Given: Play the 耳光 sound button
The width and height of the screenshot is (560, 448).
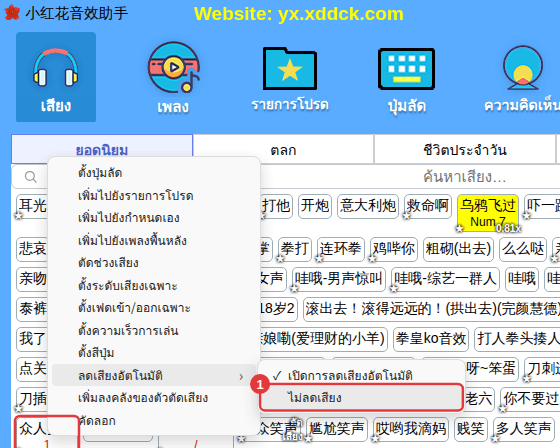Looking at the screenshot, I should 32,206.
